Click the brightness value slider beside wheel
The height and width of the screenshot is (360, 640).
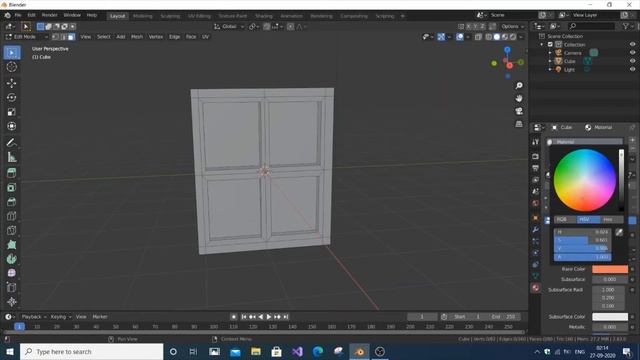(621, 180)
